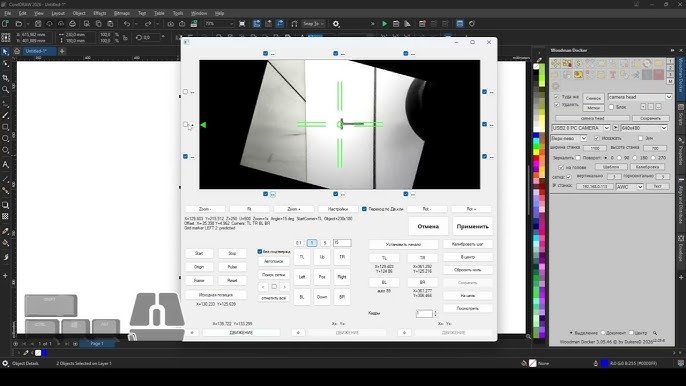Toggle the 'без подтвержд.' checkbox
This screenshot has width=686, height=386.
(x=260, y=252)
